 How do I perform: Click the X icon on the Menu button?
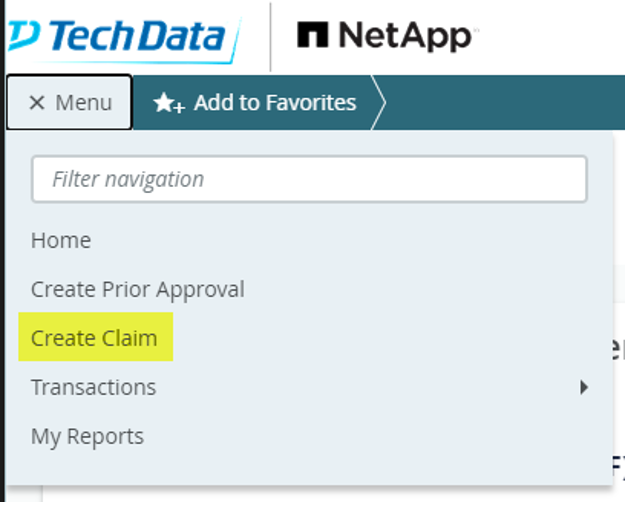pos(37,103)
